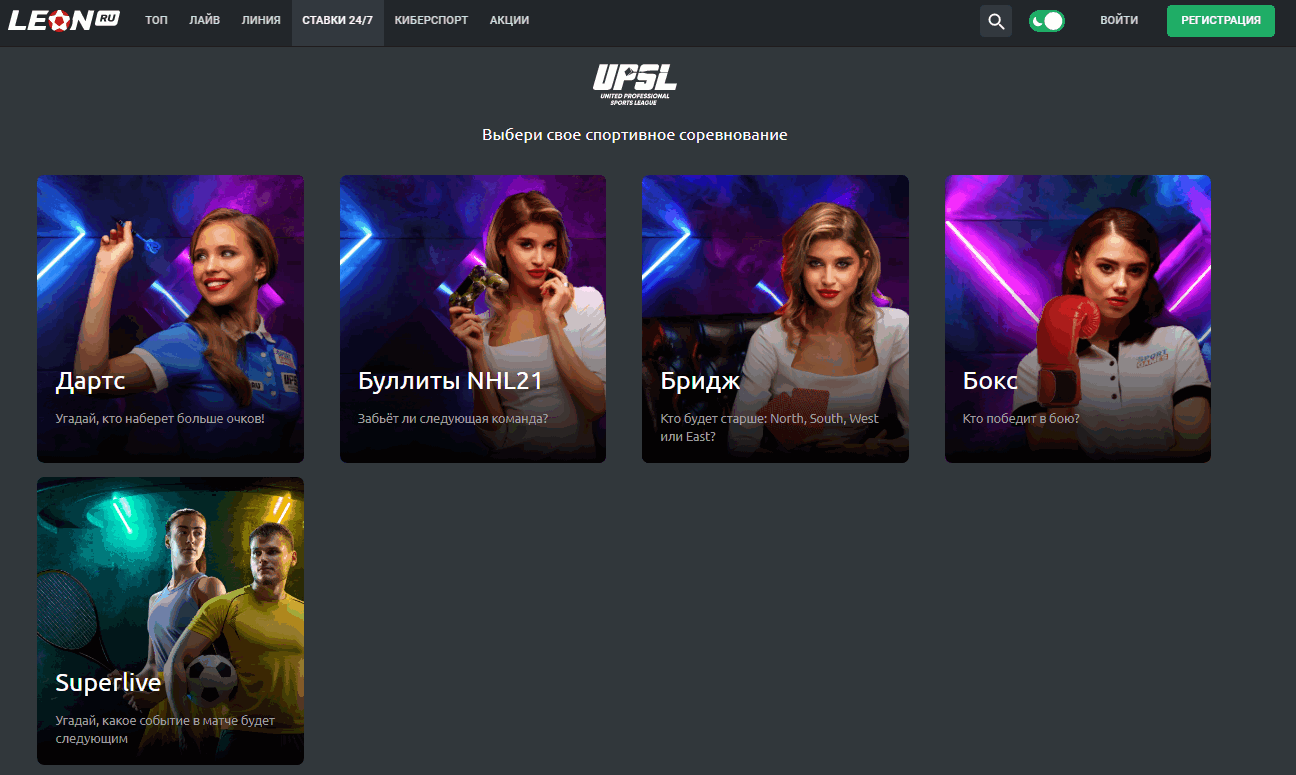Click the Бокс description 'Кто победит в бою?'

(x=1021, y=419)
